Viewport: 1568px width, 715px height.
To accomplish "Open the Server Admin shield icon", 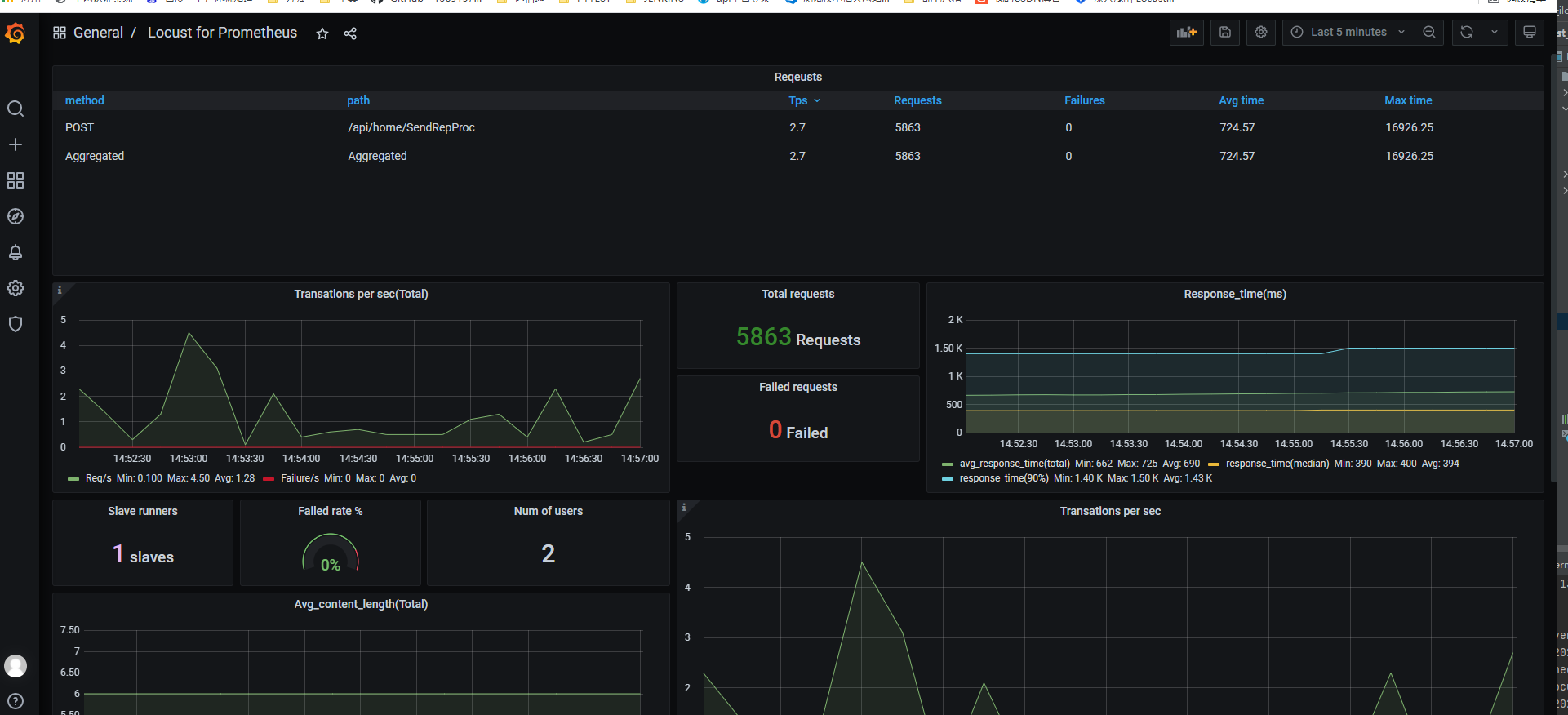I will click(16, 324).
